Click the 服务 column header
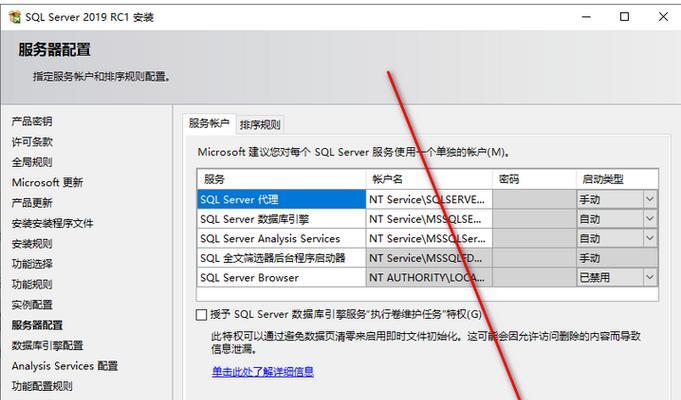681x400 pixels. 281,179
